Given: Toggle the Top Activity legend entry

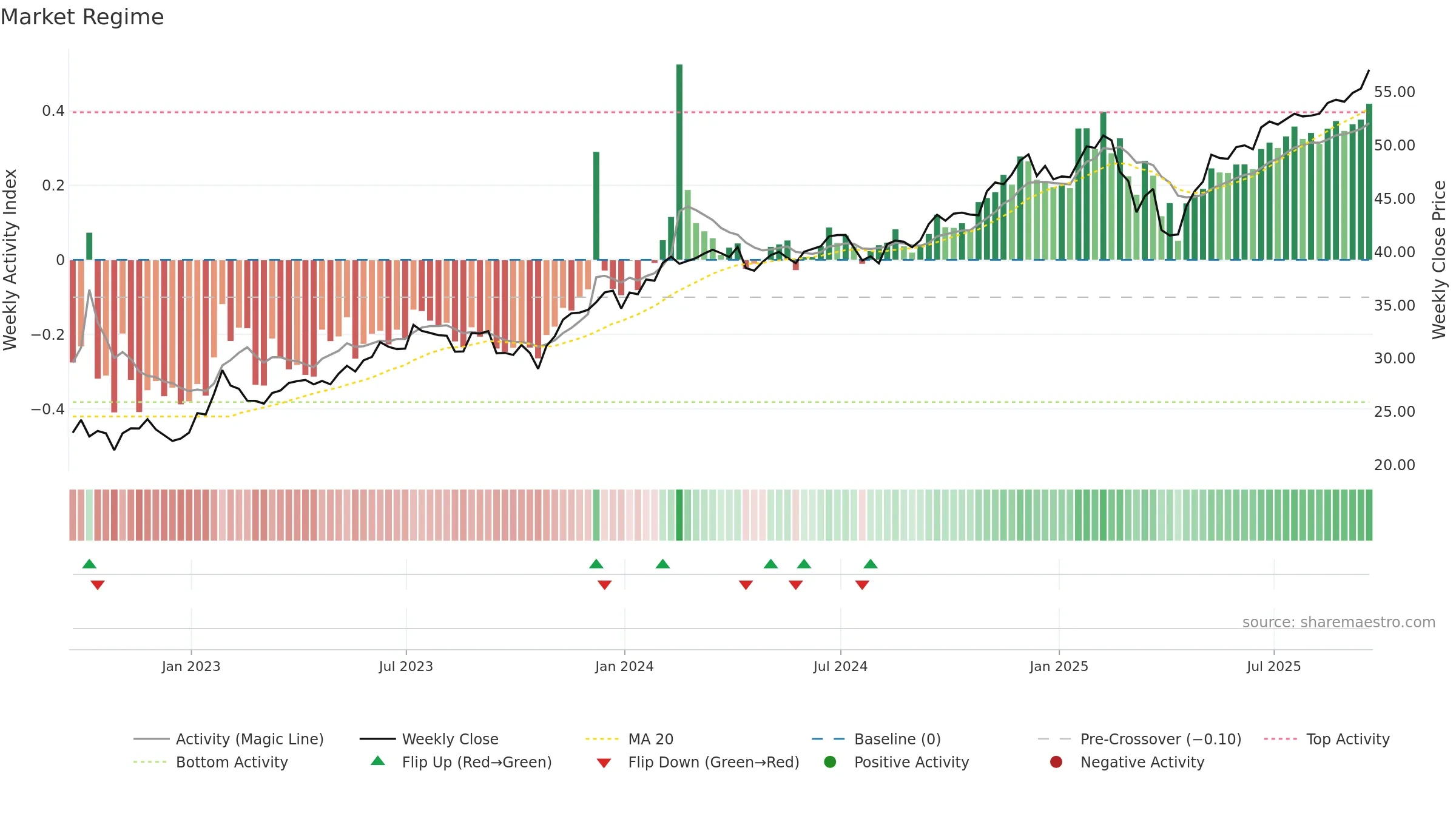Looking at the screenshot, I should click(x=1327, y=739).
